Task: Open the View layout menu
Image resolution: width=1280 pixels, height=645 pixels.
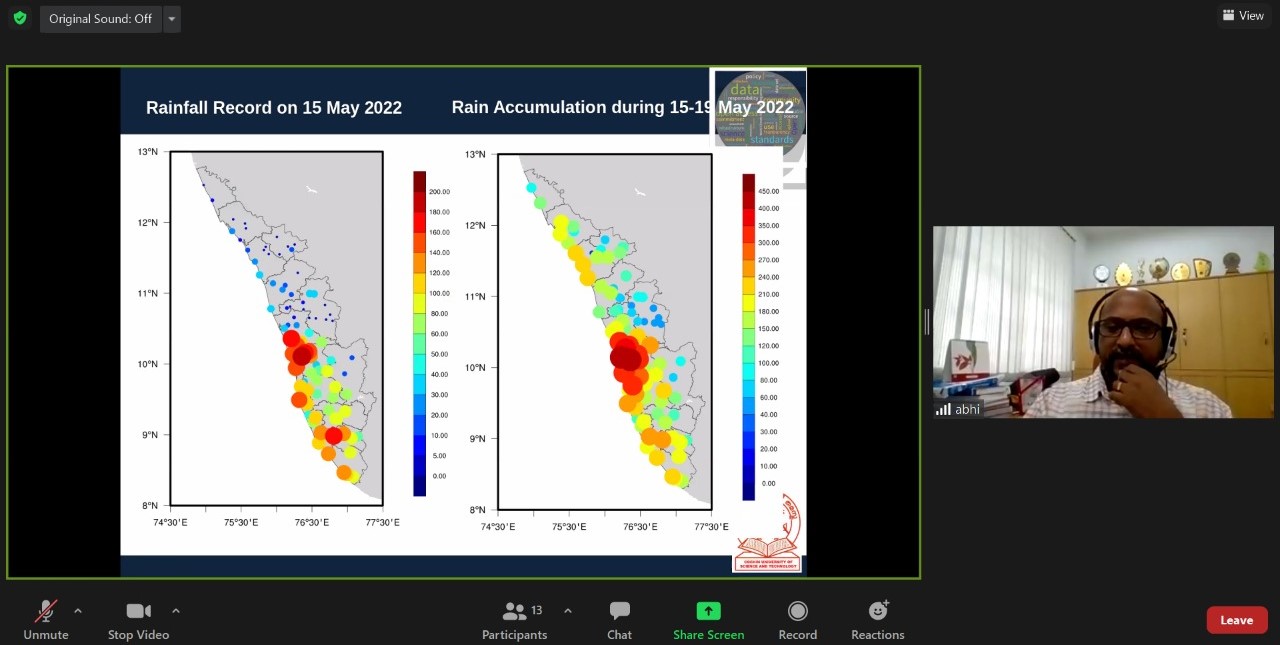Action: (x=1243, y=16)
